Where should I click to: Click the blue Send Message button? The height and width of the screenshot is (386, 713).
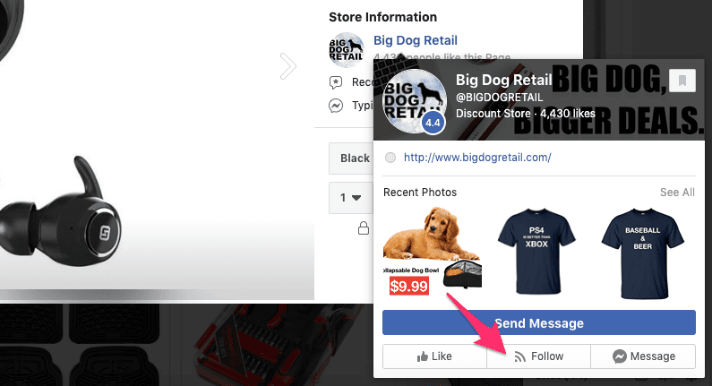tap(539, 323)
